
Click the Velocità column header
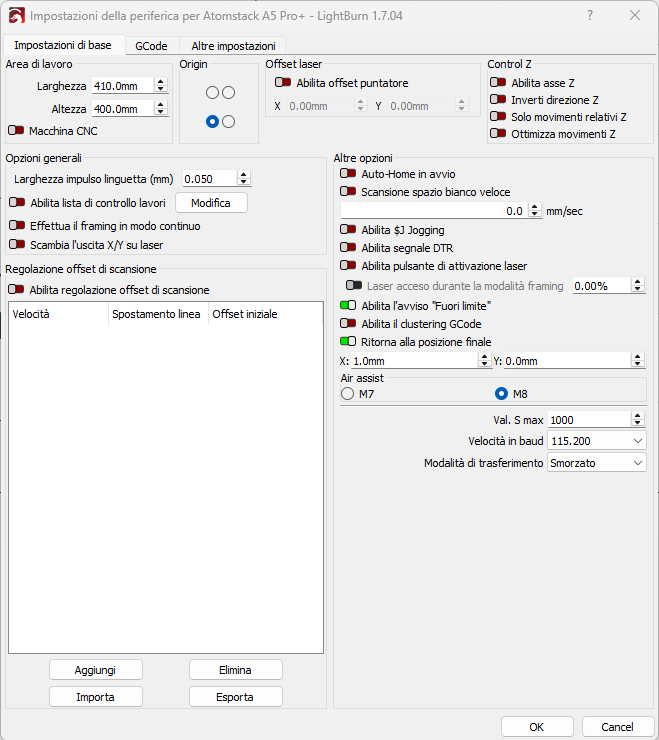(x=55, y=314)
